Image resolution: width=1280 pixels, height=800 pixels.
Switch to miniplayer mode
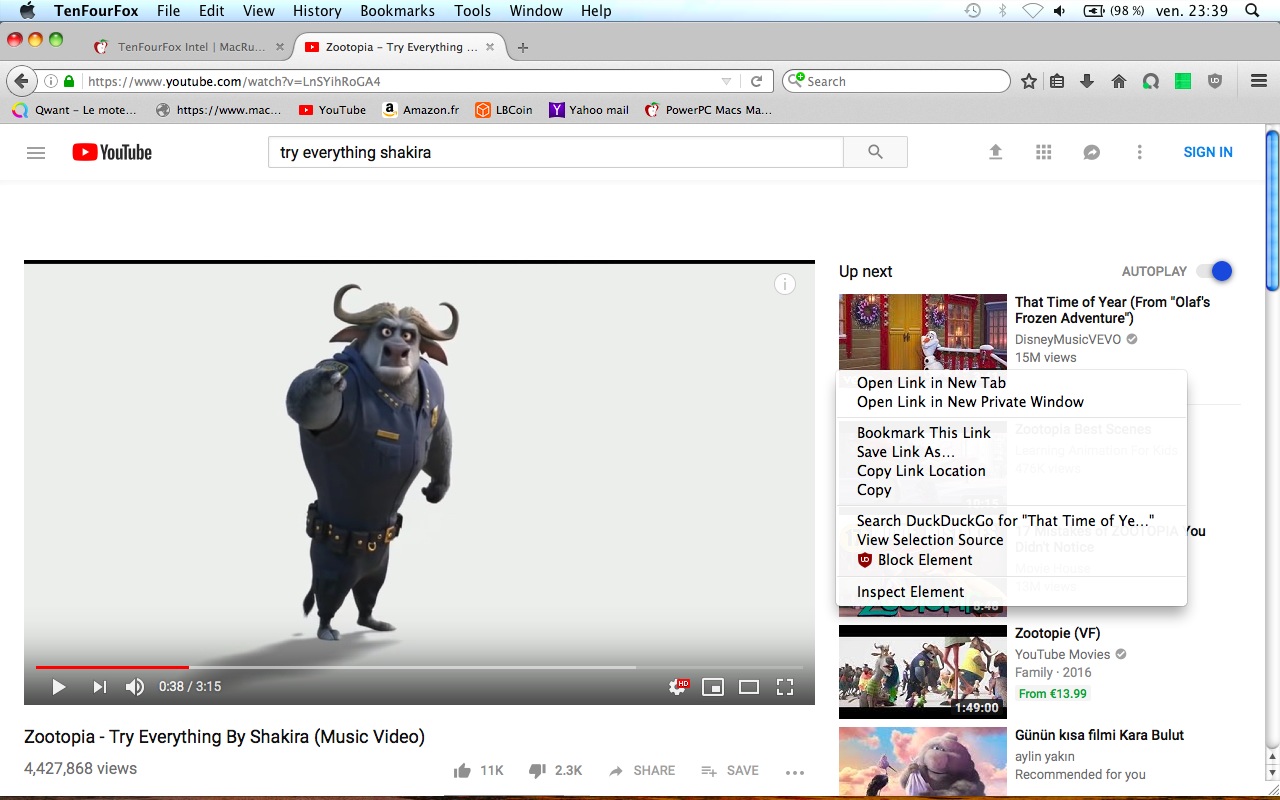click(713, 687)
